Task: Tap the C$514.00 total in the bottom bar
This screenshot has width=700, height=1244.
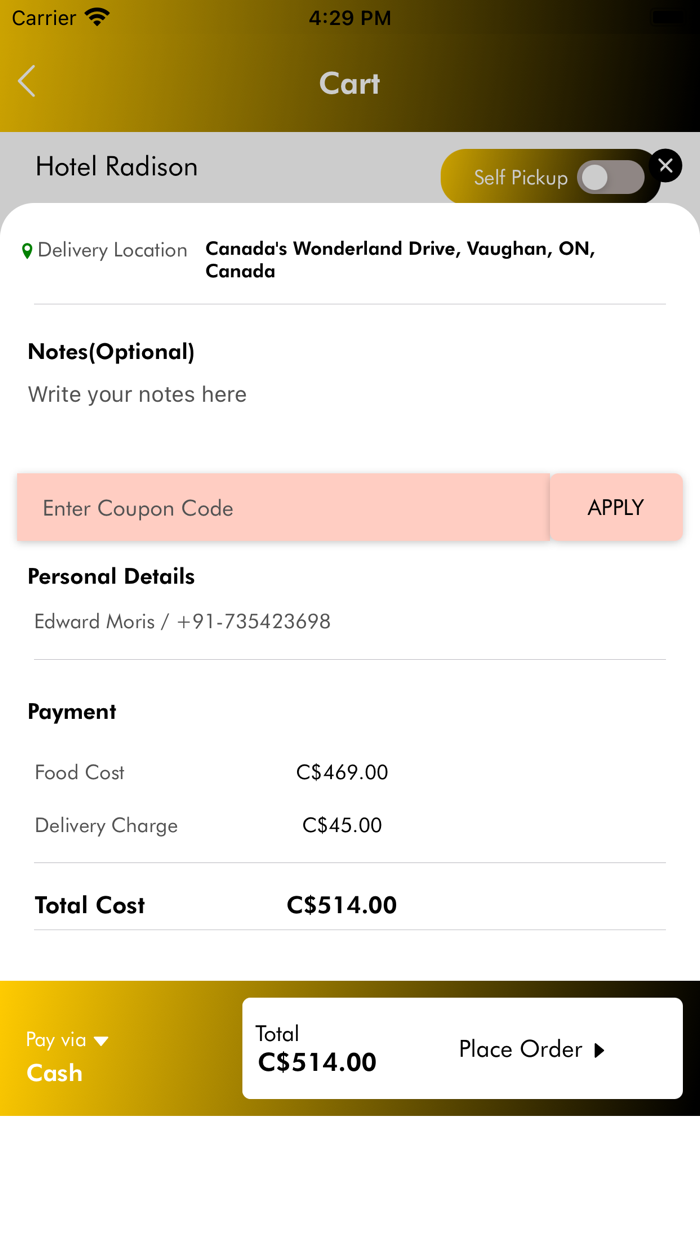Action: (x=317, y=1062)
